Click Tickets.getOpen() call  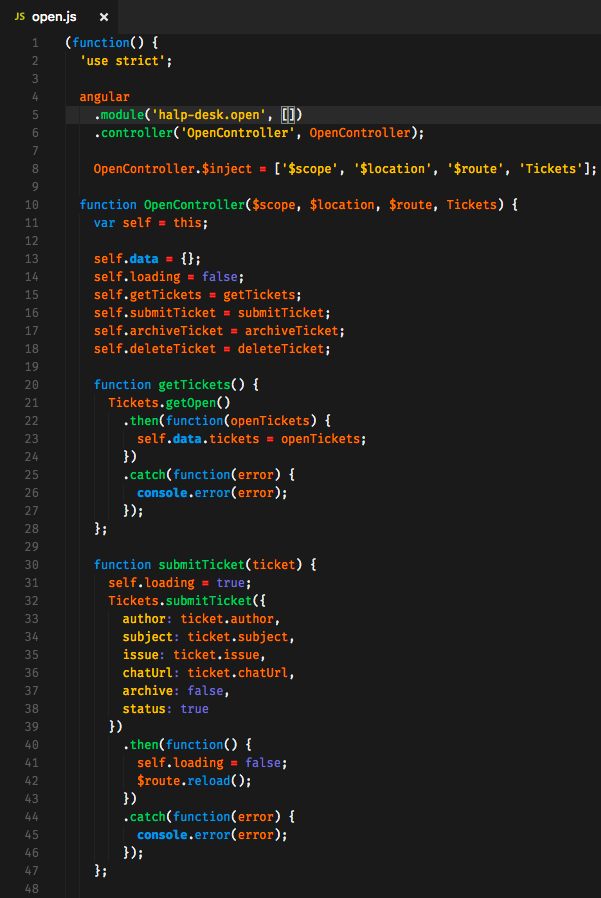coord(169,403)
